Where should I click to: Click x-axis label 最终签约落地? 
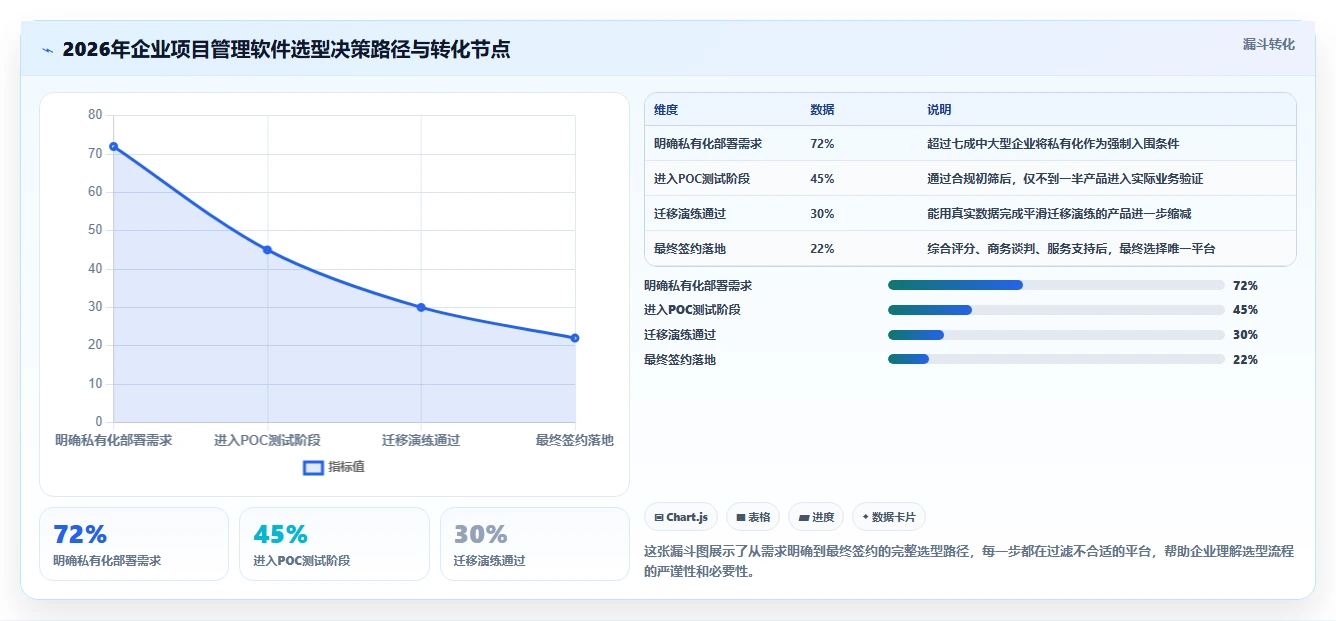click(x=574, y=440)
